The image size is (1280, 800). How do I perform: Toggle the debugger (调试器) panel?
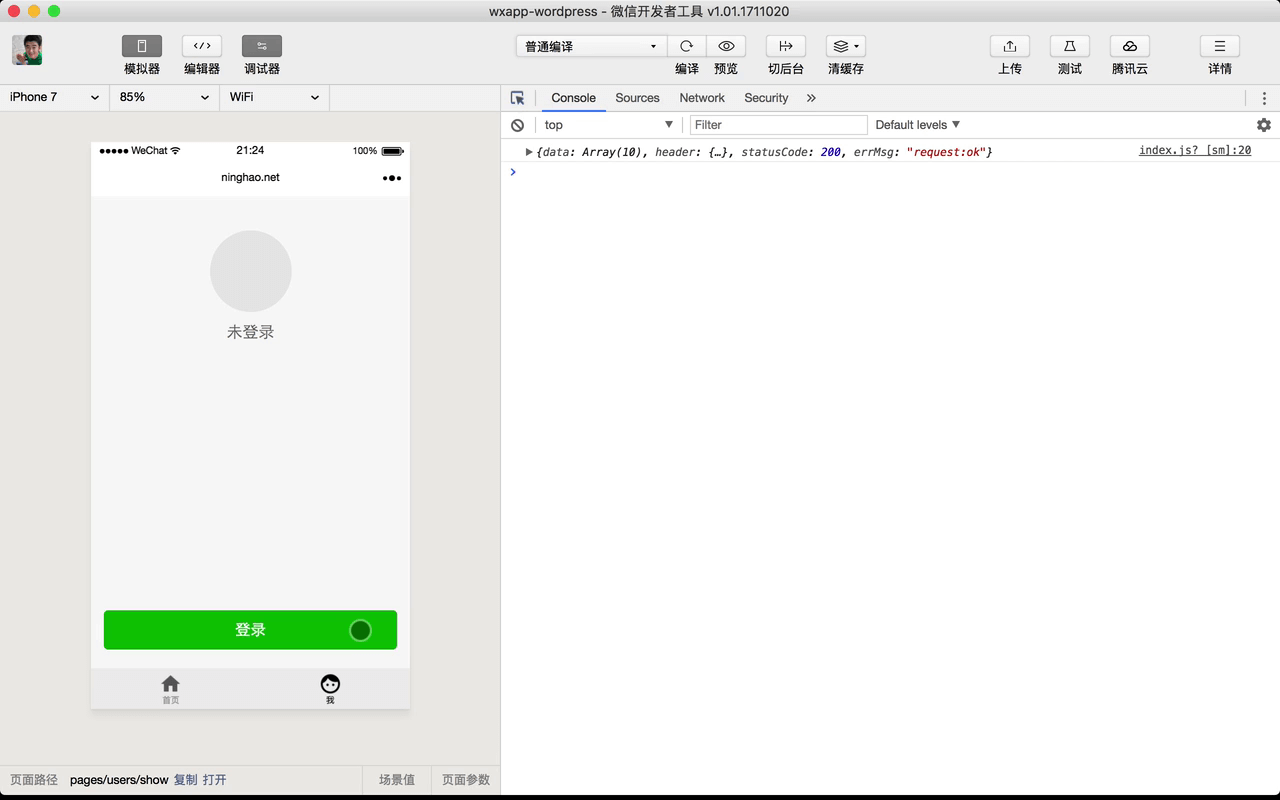pyautogui.click(x=262, y=46)
